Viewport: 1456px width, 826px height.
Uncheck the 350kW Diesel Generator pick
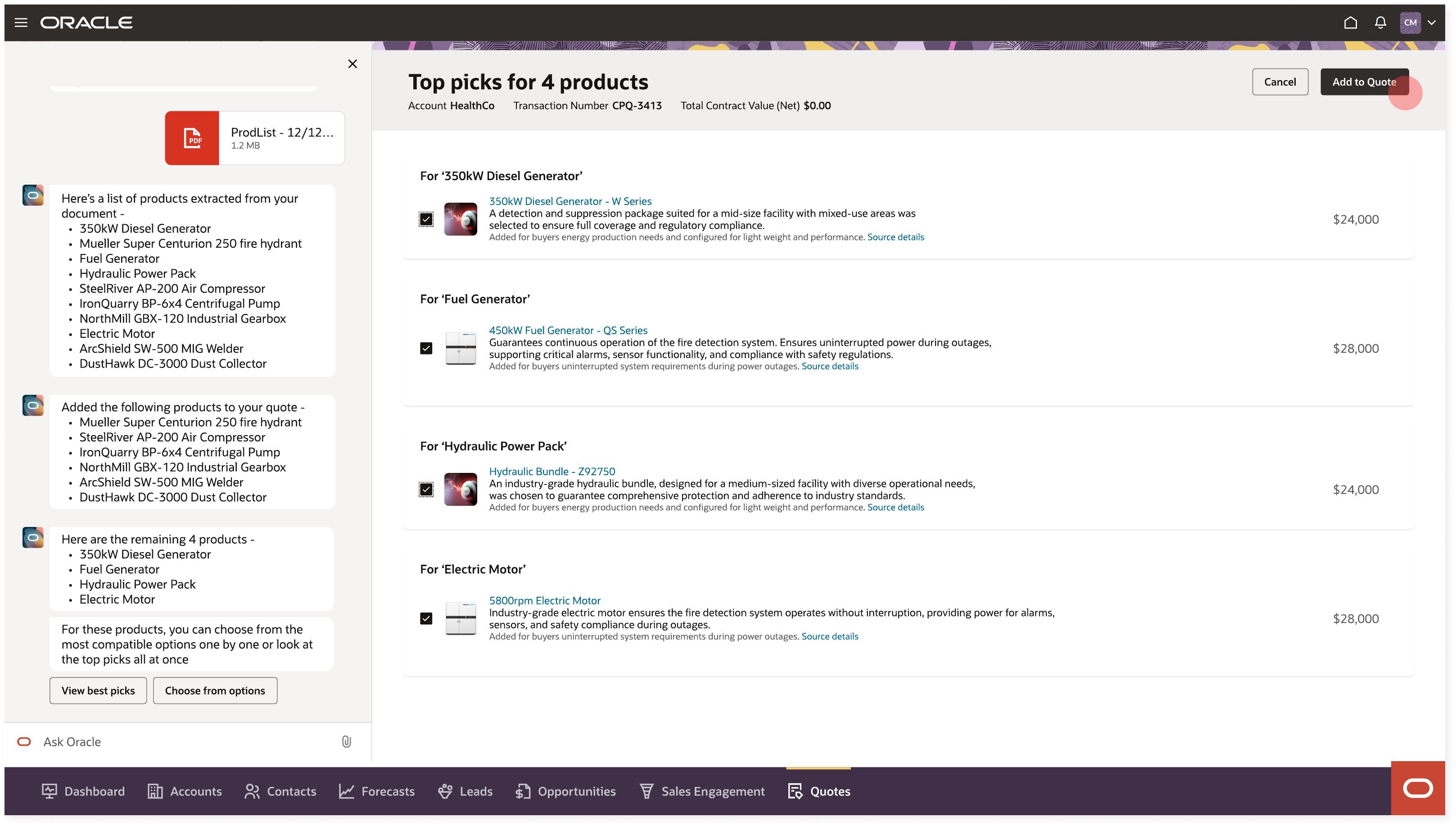tap(426, 219)
